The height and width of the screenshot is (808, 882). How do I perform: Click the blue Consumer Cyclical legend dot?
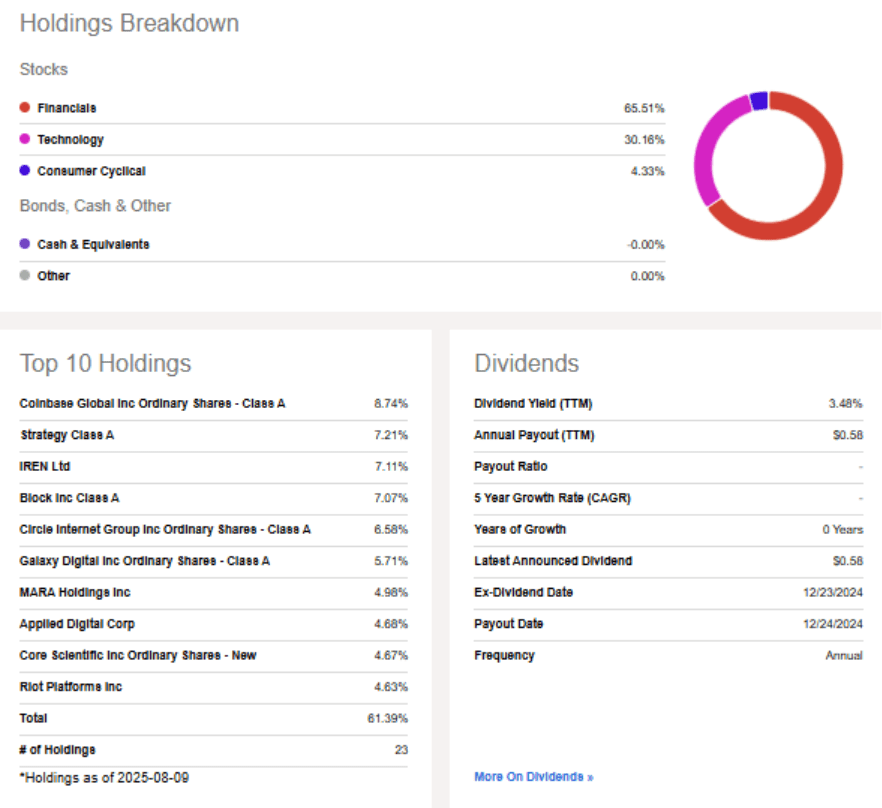pos(23,170)
